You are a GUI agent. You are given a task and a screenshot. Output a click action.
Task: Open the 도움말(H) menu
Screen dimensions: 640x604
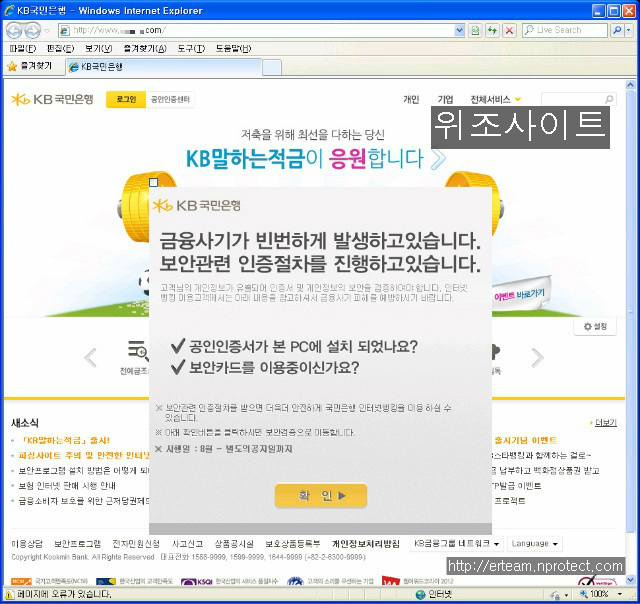233,49
